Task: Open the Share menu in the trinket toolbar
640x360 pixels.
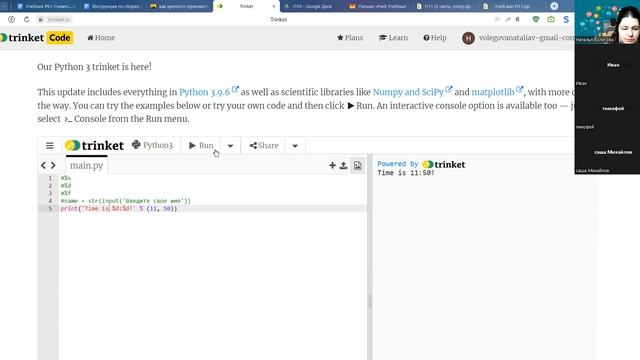Action: point(264,145)
